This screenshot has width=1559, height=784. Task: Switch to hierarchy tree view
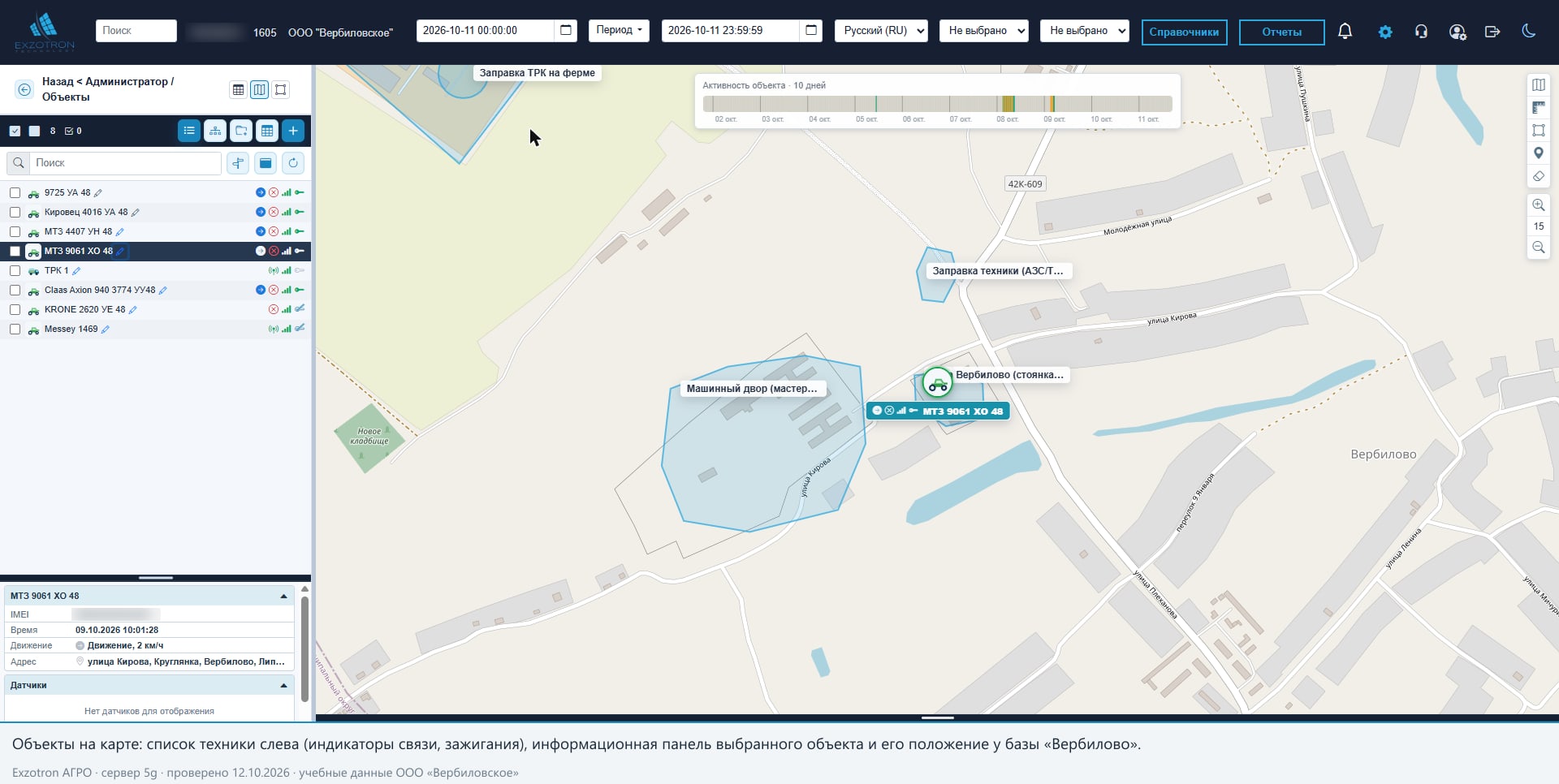(x=215, y=131)
